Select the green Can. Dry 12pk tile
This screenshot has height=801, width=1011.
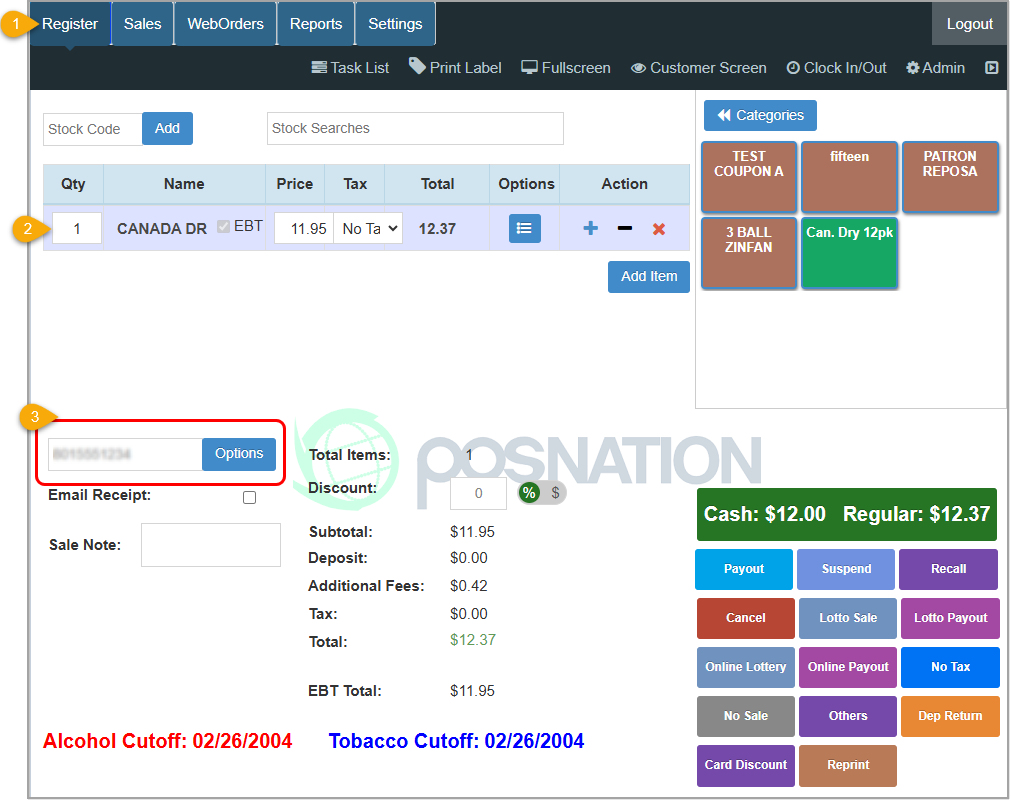848,253
